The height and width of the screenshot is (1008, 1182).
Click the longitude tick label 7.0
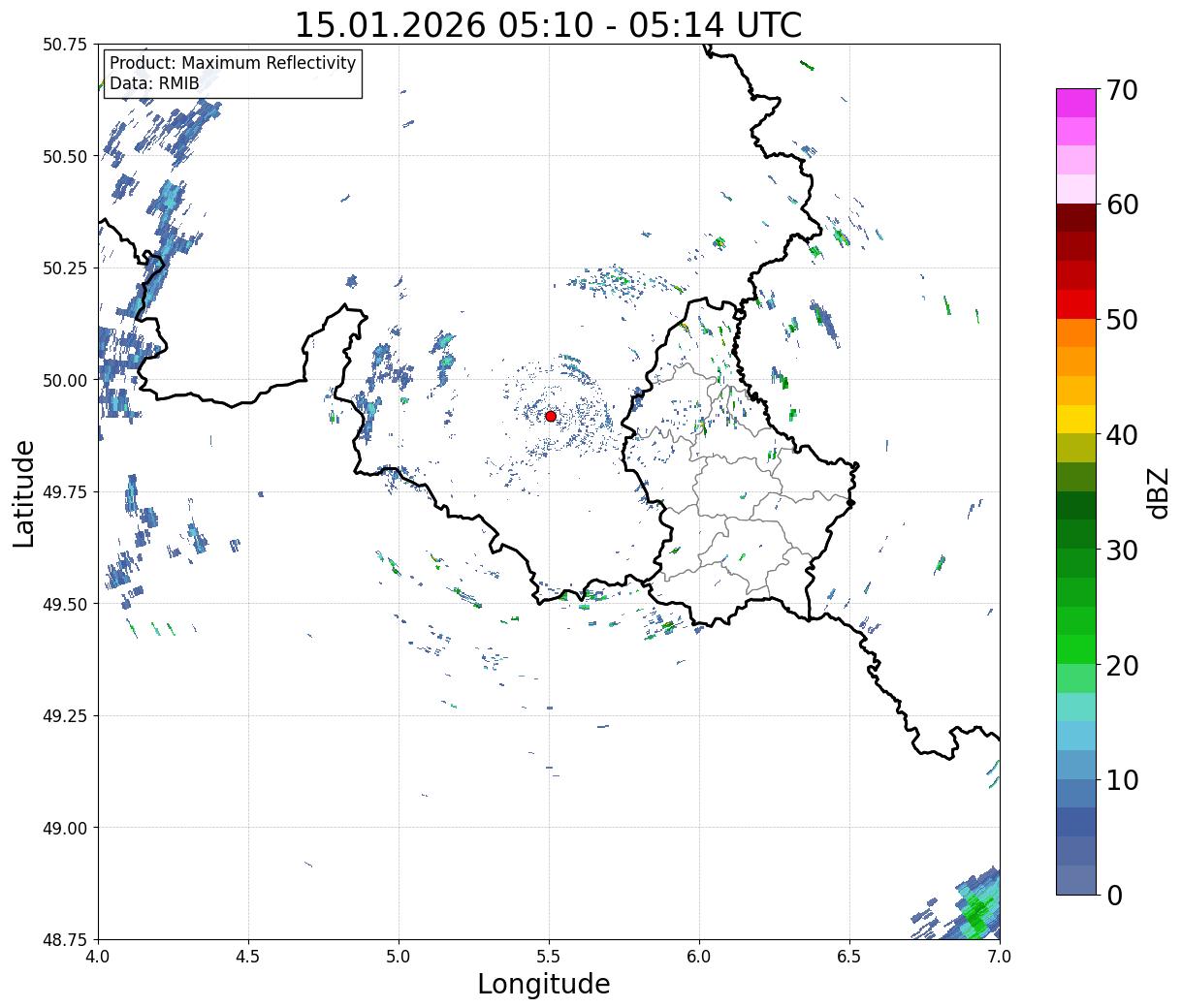[1000, 956]
